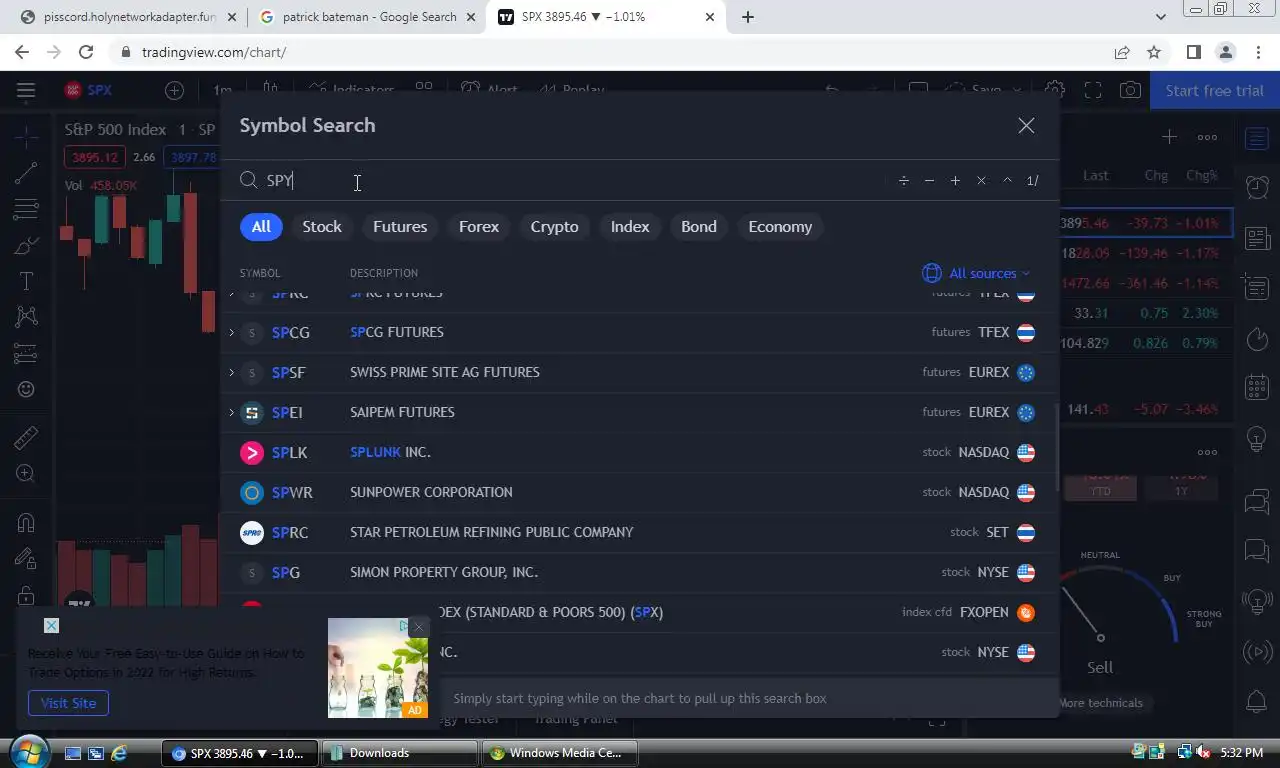Select the All filter tab
This screenshot has width=1280, height=768.
(261, 227)
